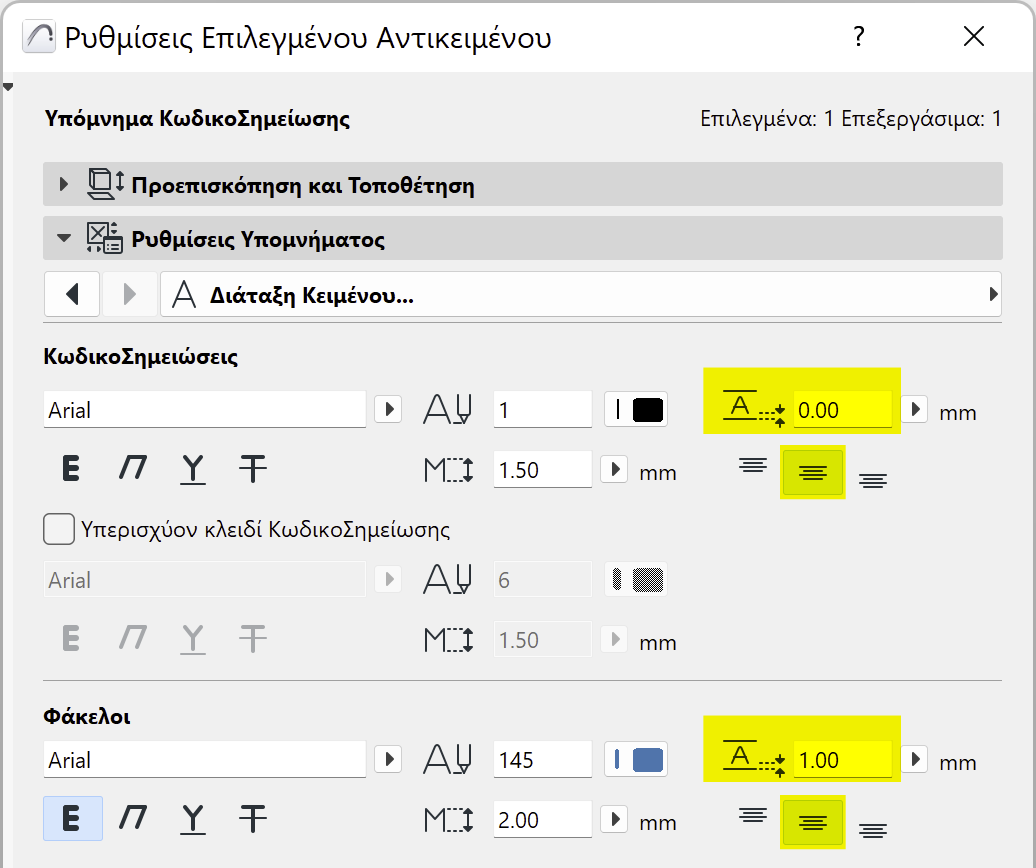The width and height of the screenshot is (1036, 868).
Task: Open the Διάταξη Κειμένου page selector
Action: pyautogui.click(x=580, y=295)
